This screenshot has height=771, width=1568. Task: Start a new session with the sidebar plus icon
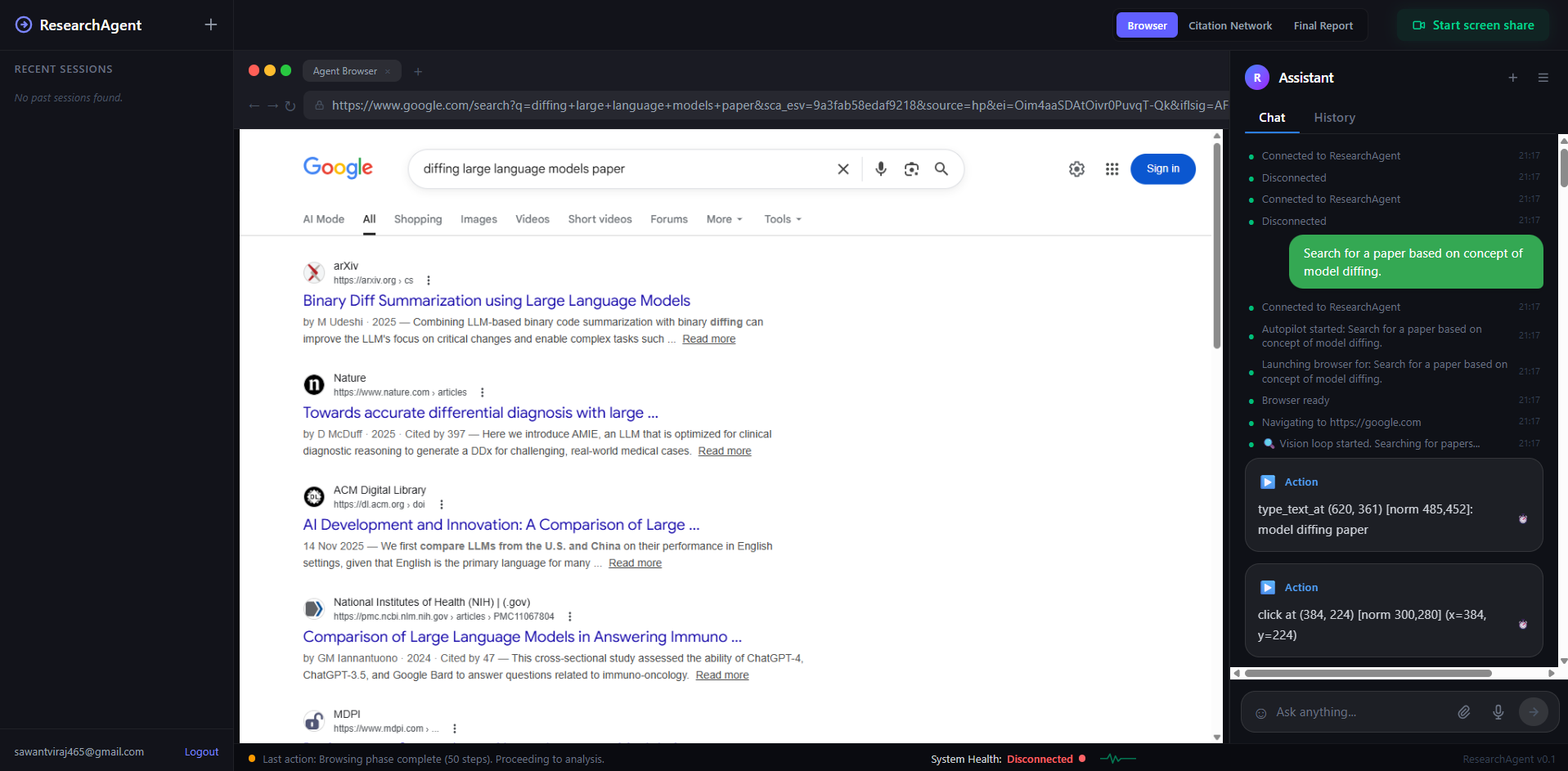click(211, 25)
